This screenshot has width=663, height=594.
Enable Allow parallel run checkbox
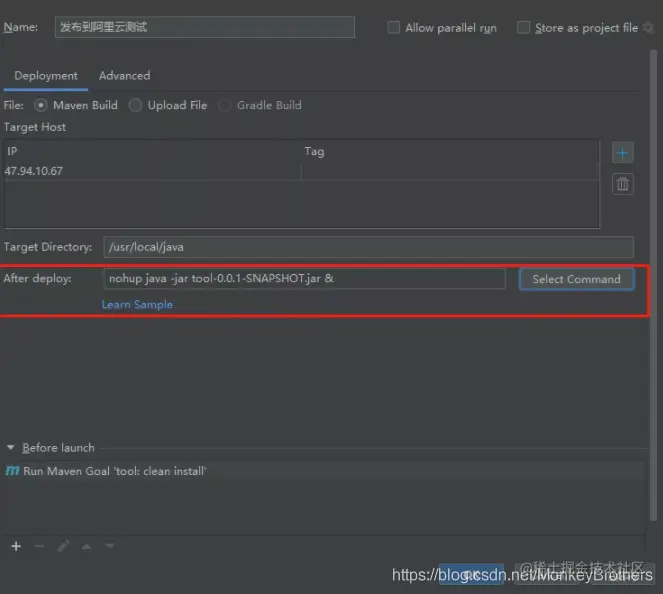(x=393, y=27)
